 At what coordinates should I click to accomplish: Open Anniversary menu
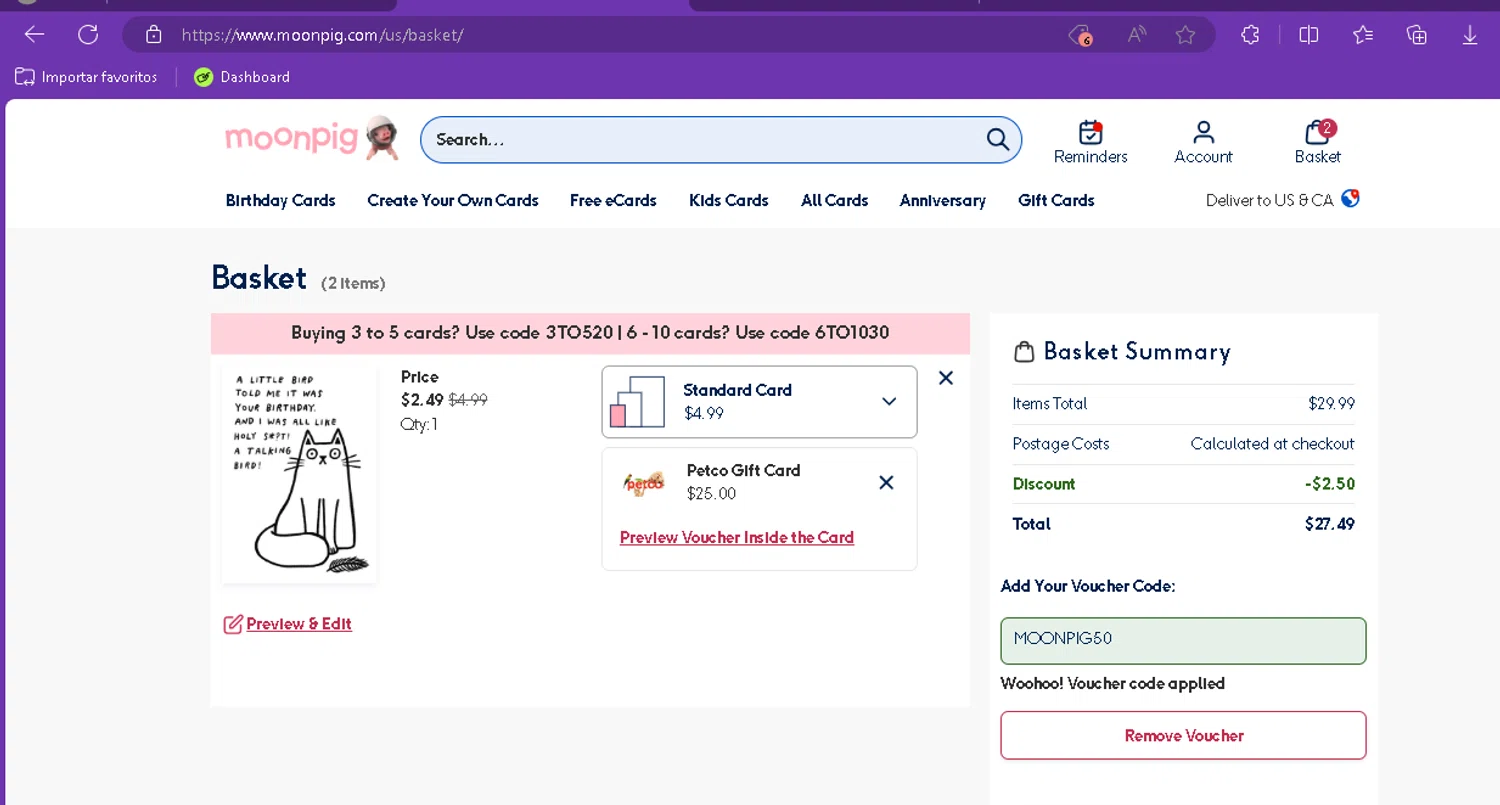click(942, 200)
